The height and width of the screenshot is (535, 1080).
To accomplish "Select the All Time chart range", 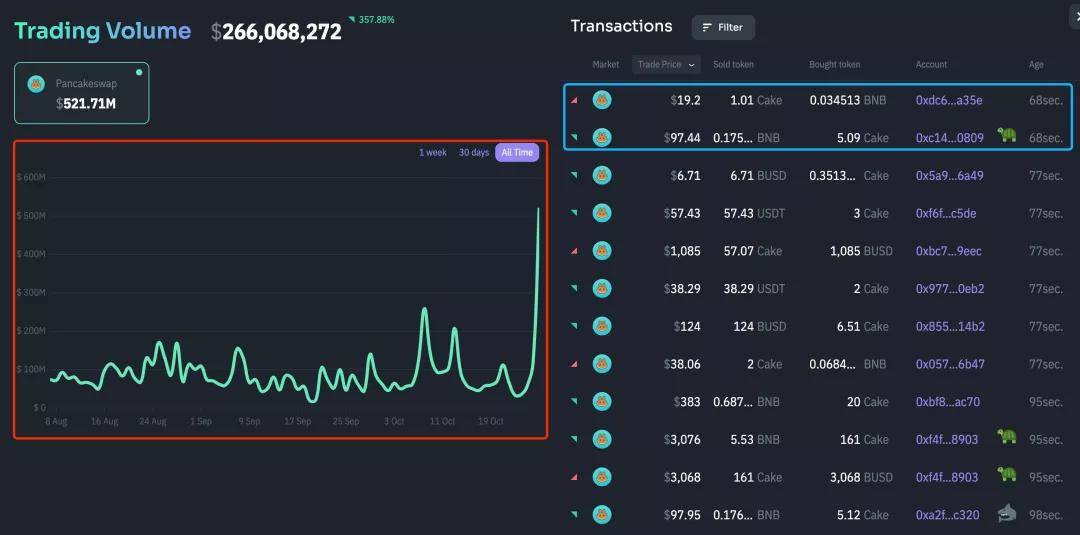I will point(517,153).
